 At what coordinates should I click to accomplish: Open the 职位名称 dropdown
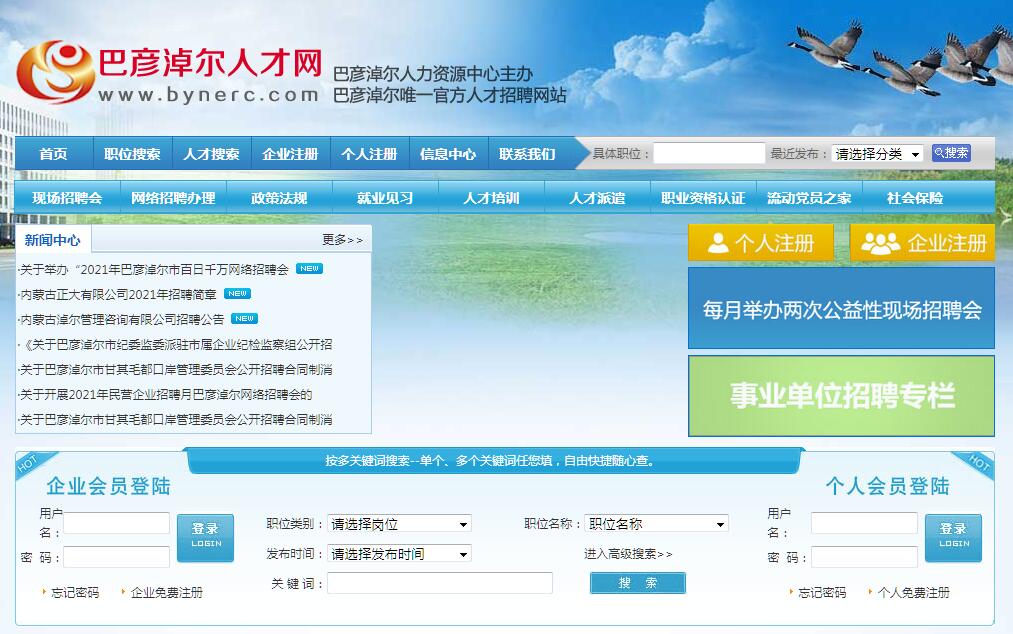(656, 524)
